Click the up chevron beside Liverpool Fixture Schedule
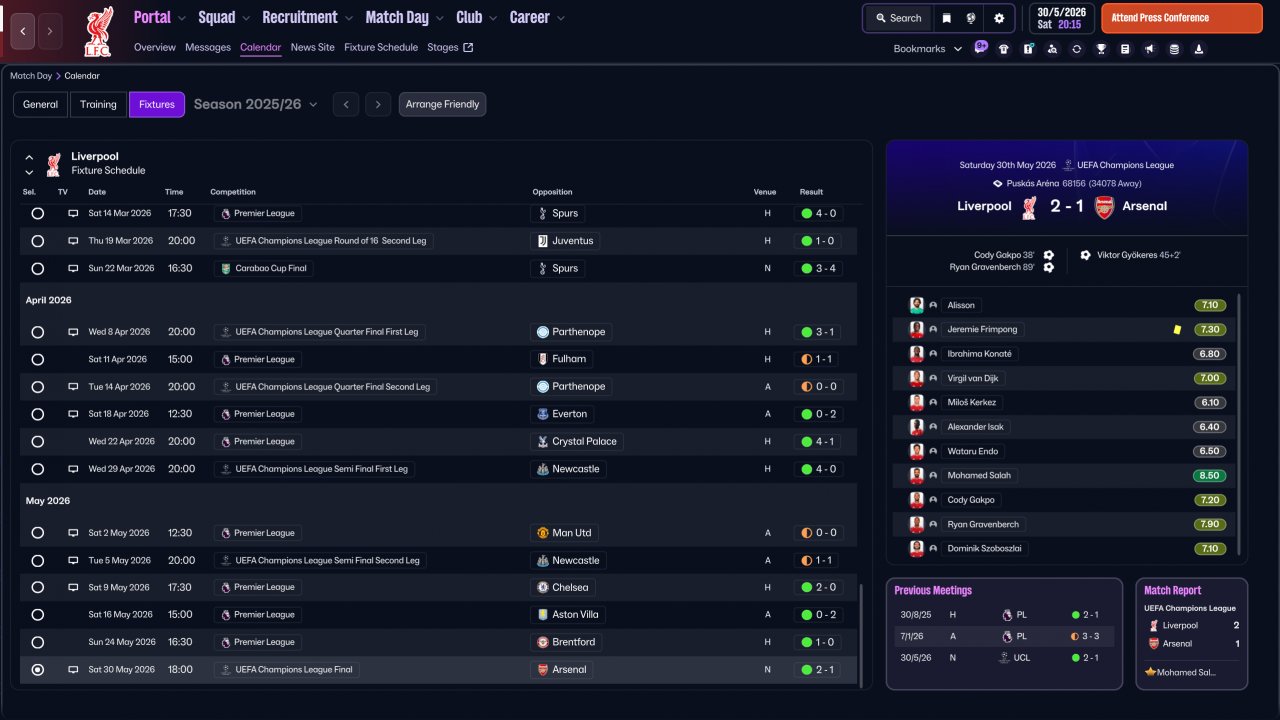Screen dimensions: 1280x720 (29, 158)
